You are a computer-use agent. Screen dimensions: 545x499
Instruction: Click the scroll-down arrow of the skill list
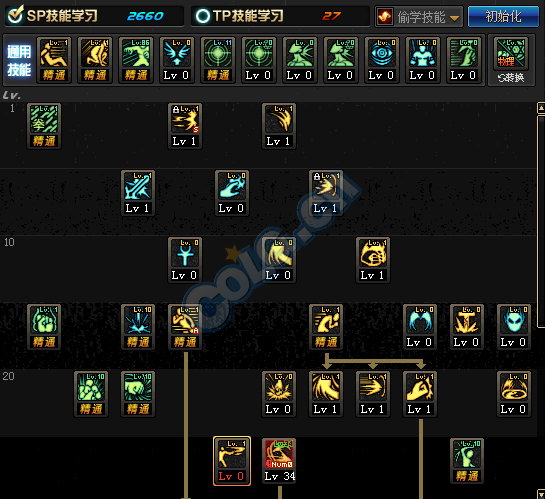coord(541,494)
